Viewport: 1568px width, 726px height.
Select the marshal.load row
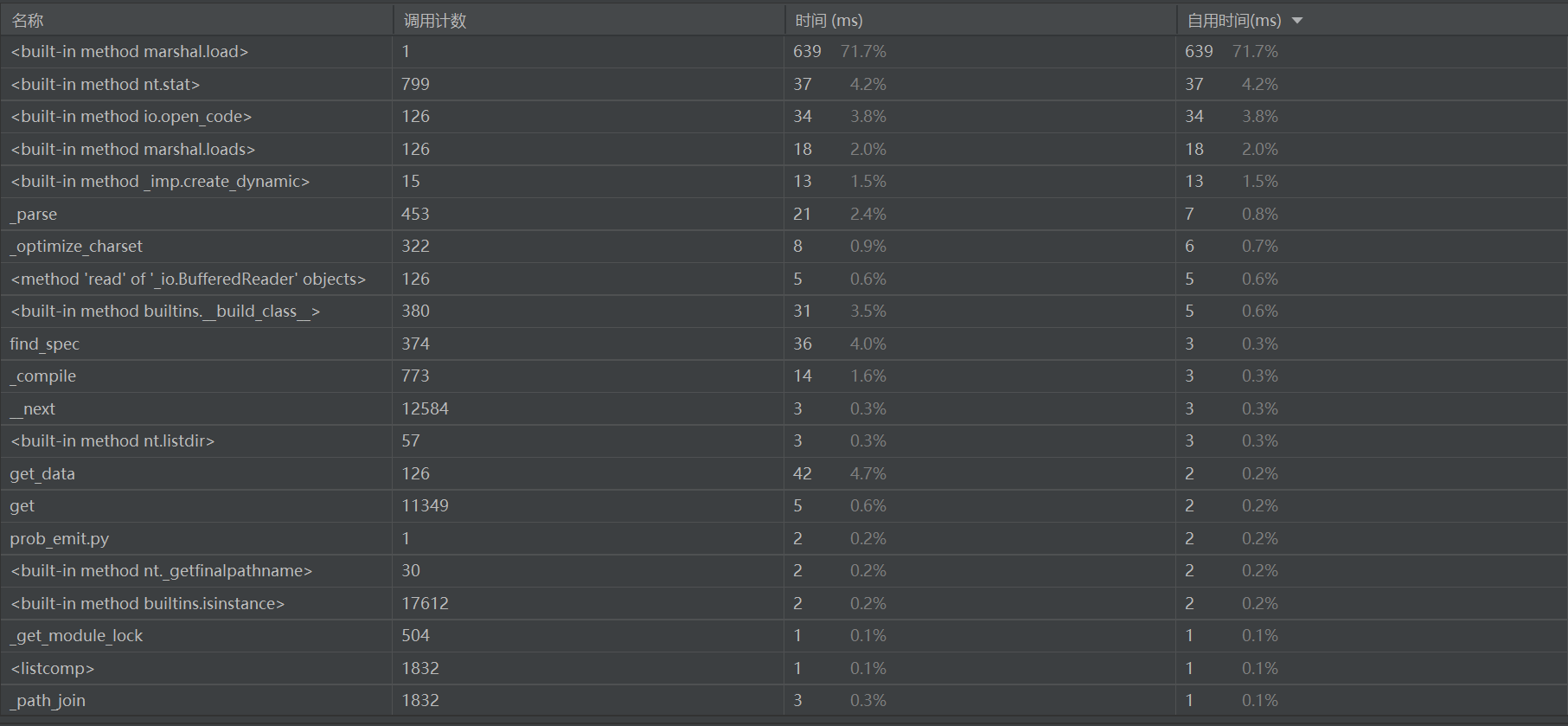(784, 52)
